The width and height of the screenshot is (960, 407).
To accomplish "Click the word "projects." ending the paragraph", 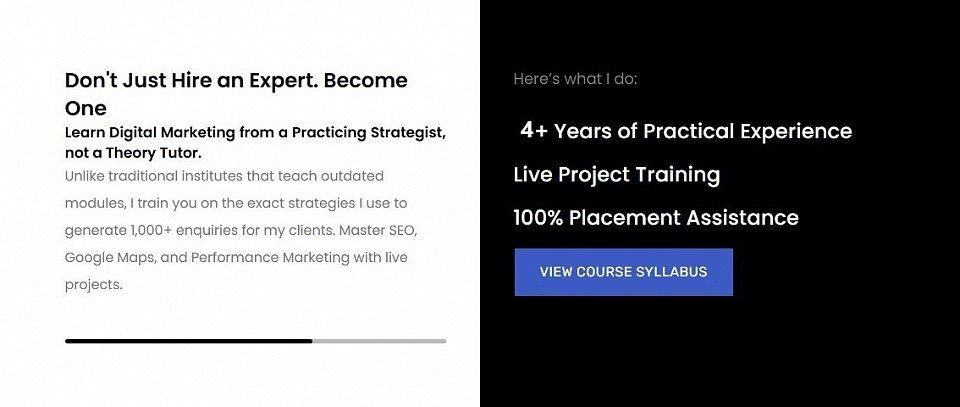I will coord(93,284).
